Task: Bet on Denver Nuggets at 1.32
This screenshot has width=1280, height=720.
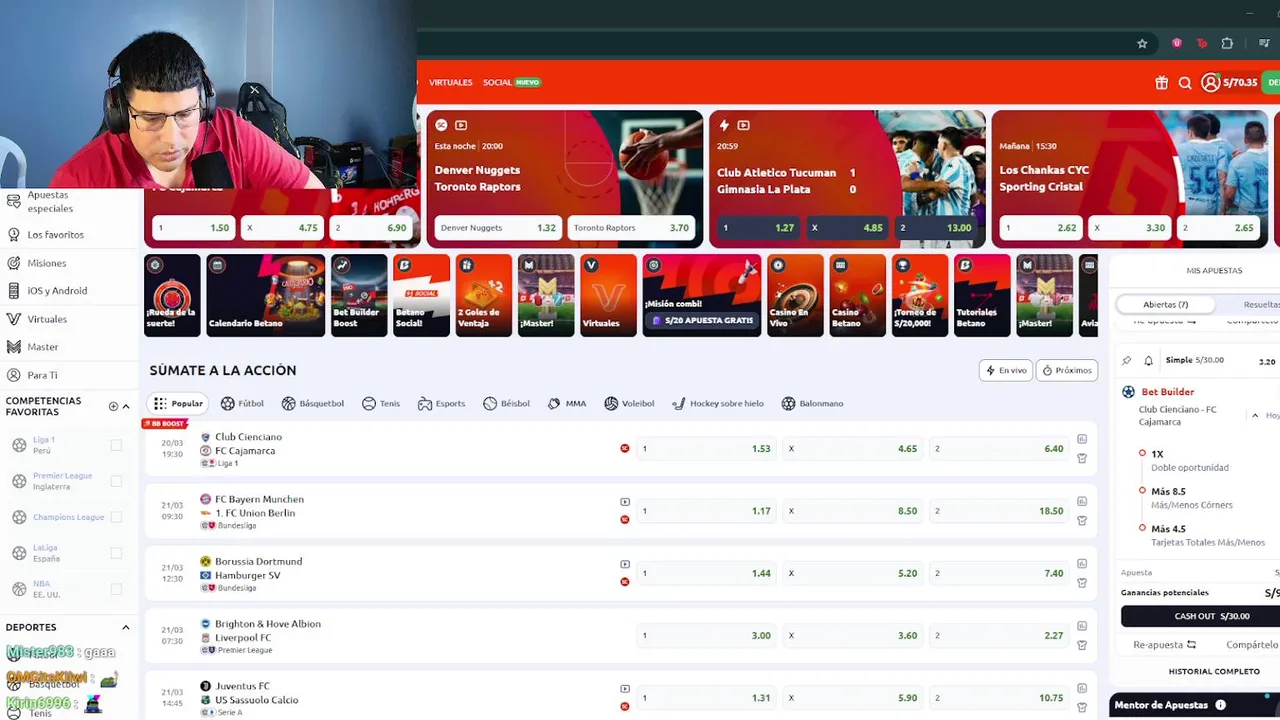Action: (497, 228)
